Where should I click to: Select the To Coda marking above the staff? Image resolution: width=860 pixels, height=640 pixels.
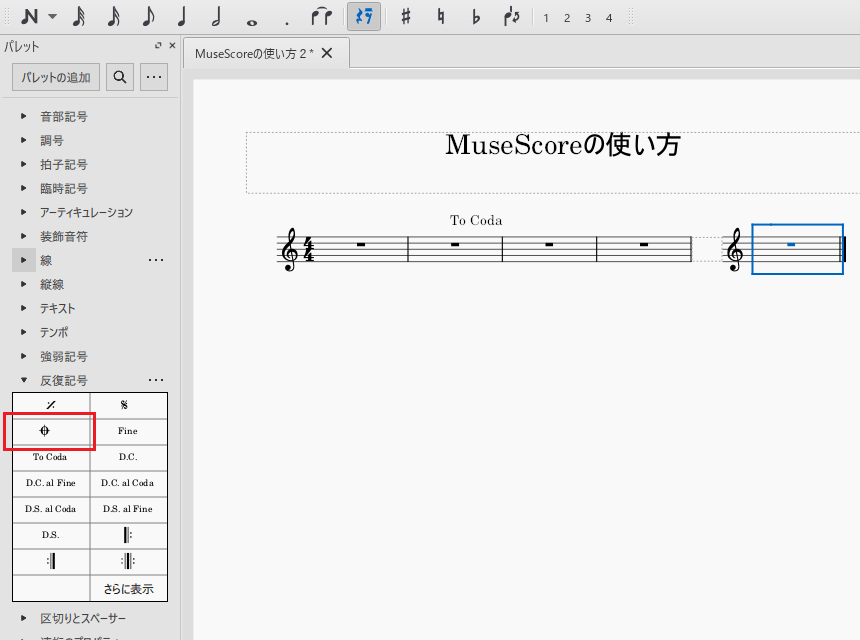point(476,220)
